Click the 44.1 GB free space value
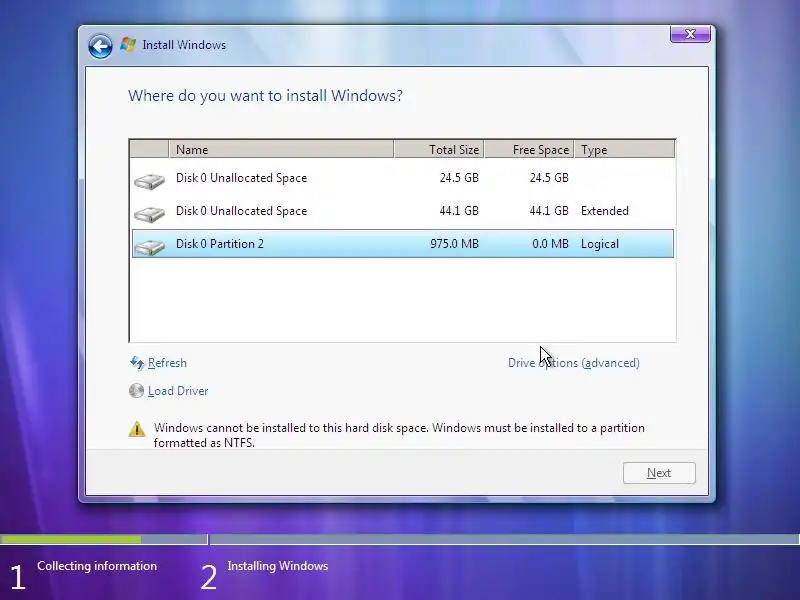Screen dimensions: 800x600 pyautogui.click(x=549, y=211)
